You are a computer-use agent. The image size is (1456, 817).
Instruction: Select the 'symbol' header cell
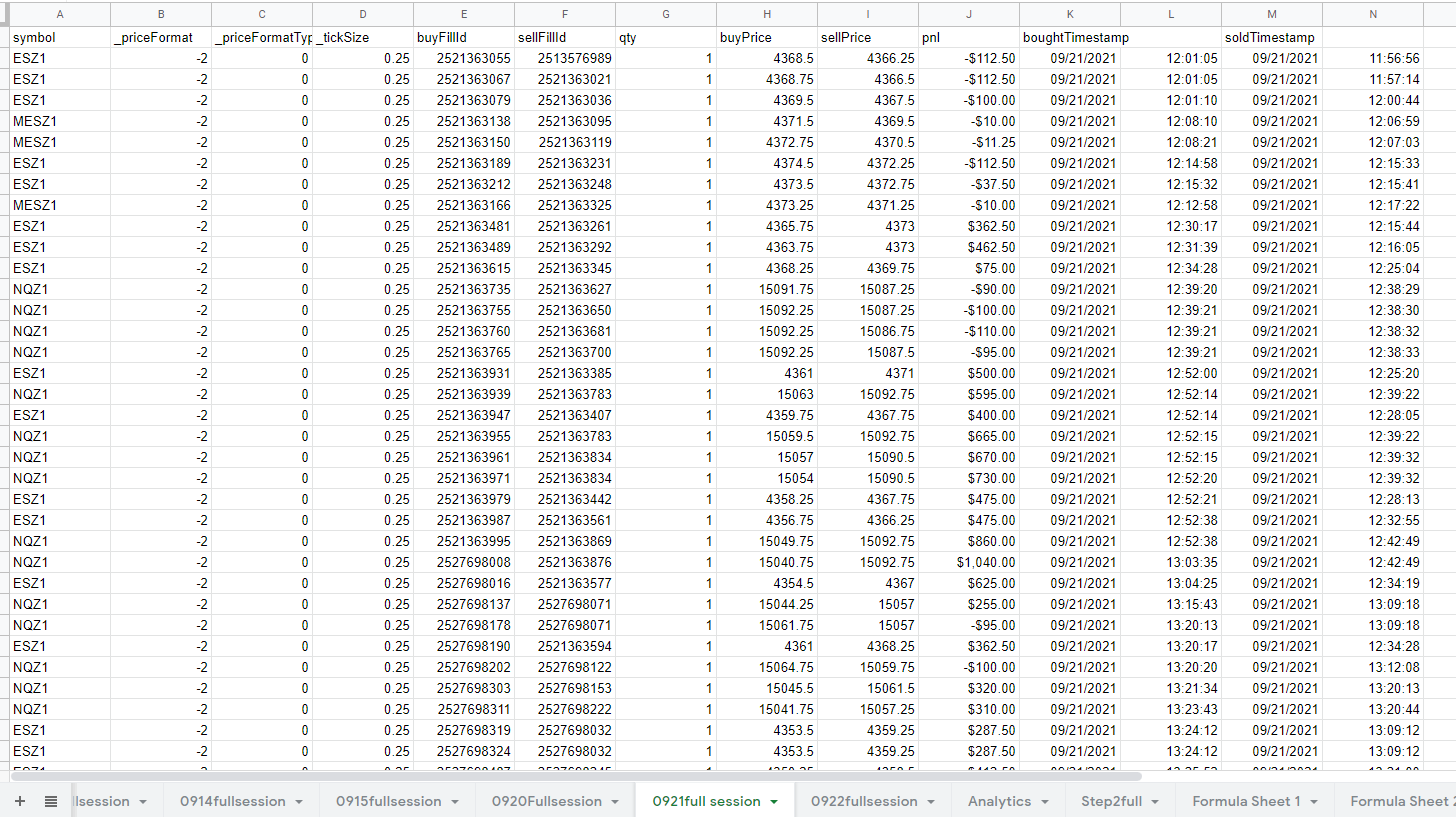pos(60,37)
